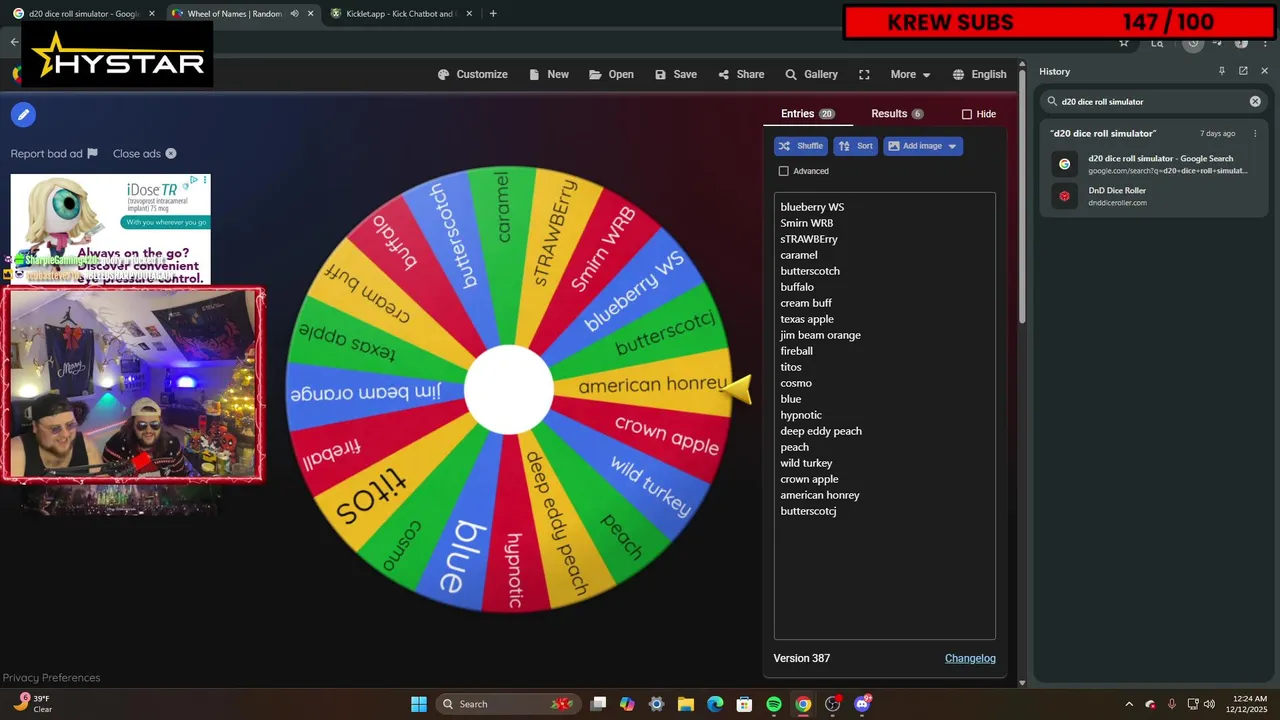Open the wheel Gallery
The height and width of the screenshot is (720, 1280).
(812, 74)
